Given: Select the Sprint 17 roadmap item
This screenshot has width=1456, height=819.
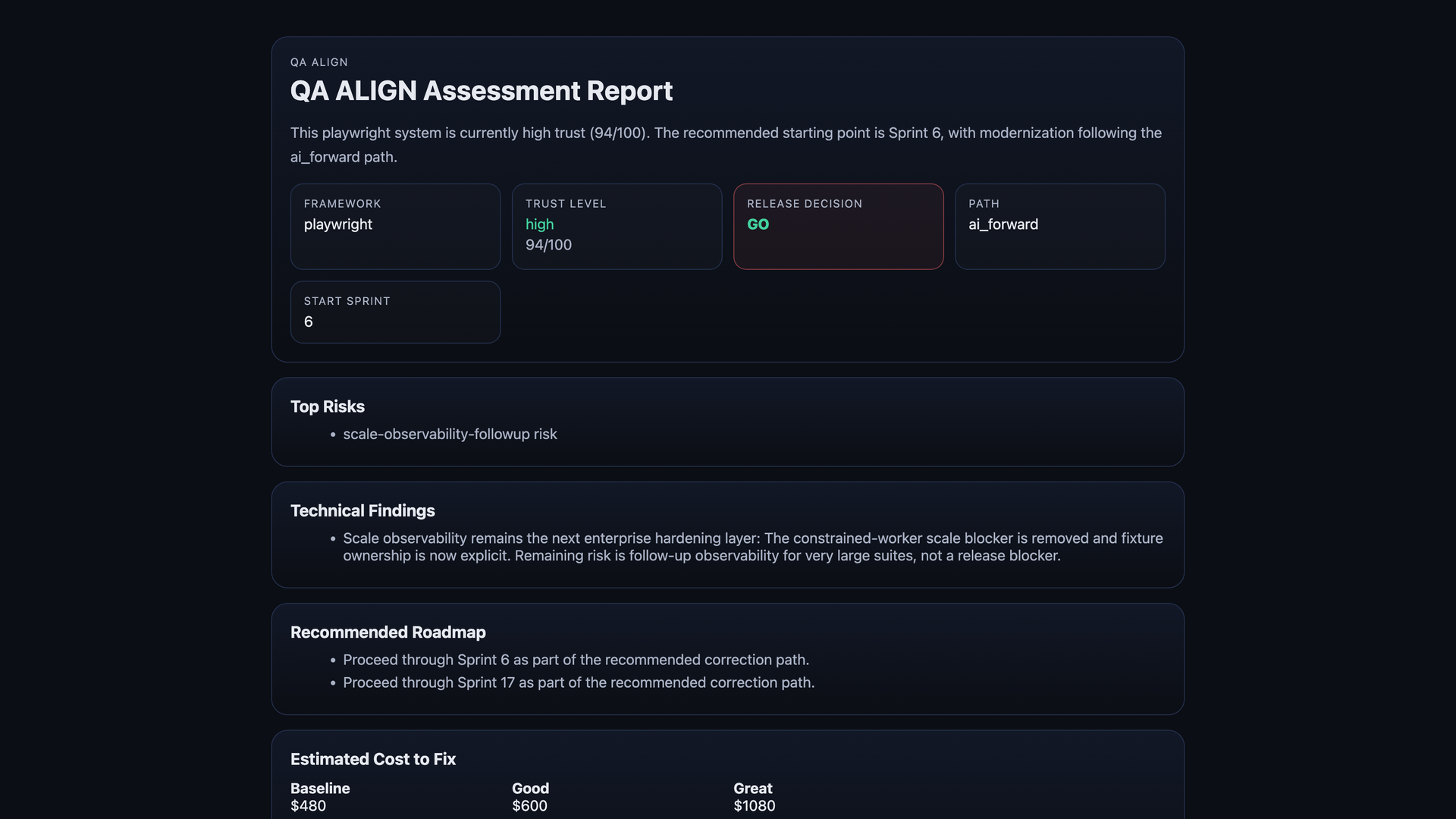Looking at the screenshot, I should (x=579, y=682).
